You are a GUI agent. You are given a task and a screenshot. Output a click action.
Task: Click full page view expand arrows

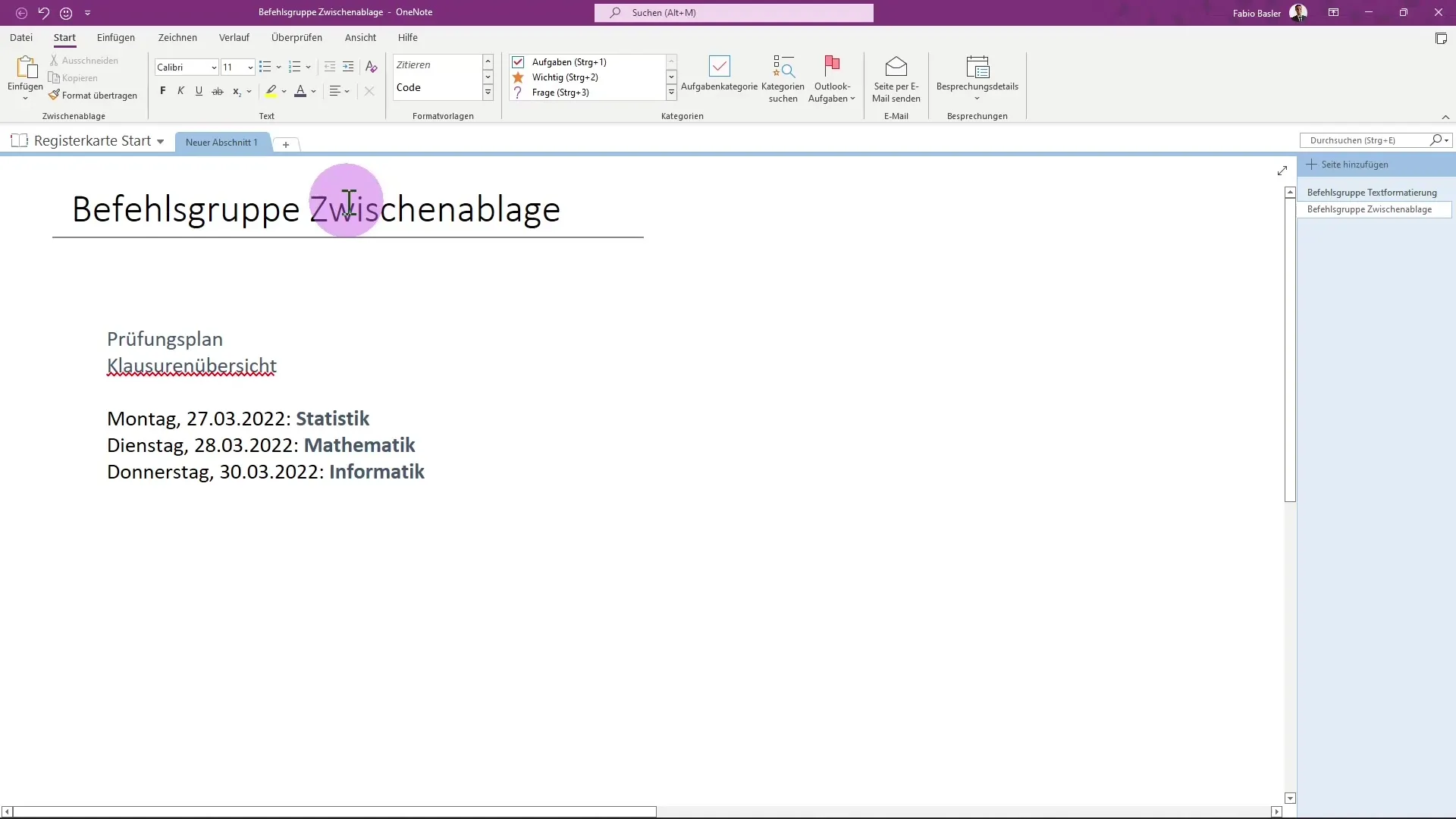1282,171
